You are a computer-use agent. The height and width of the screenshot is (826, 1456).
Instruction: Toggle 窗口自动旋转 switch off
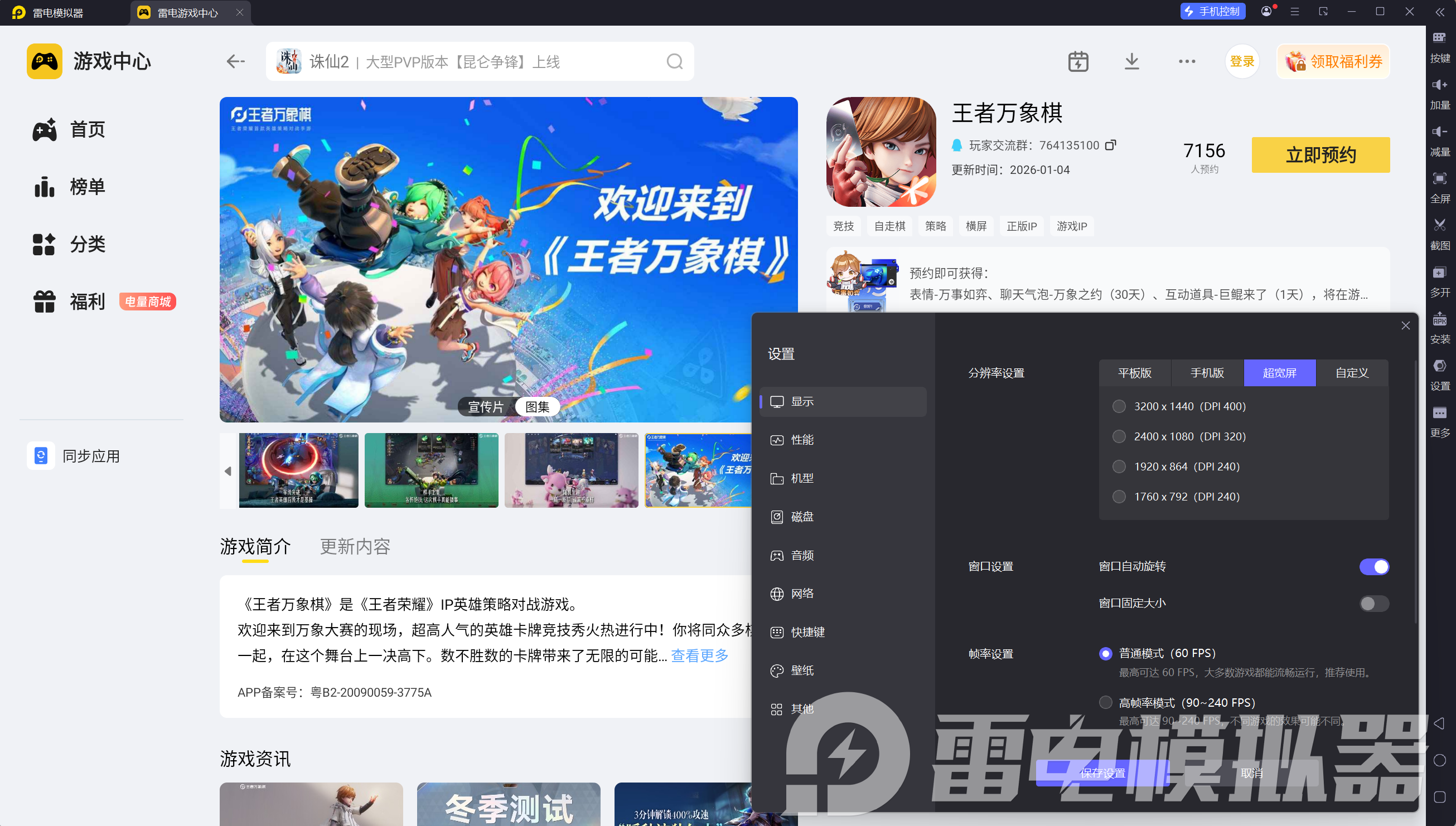point(1373,566)
